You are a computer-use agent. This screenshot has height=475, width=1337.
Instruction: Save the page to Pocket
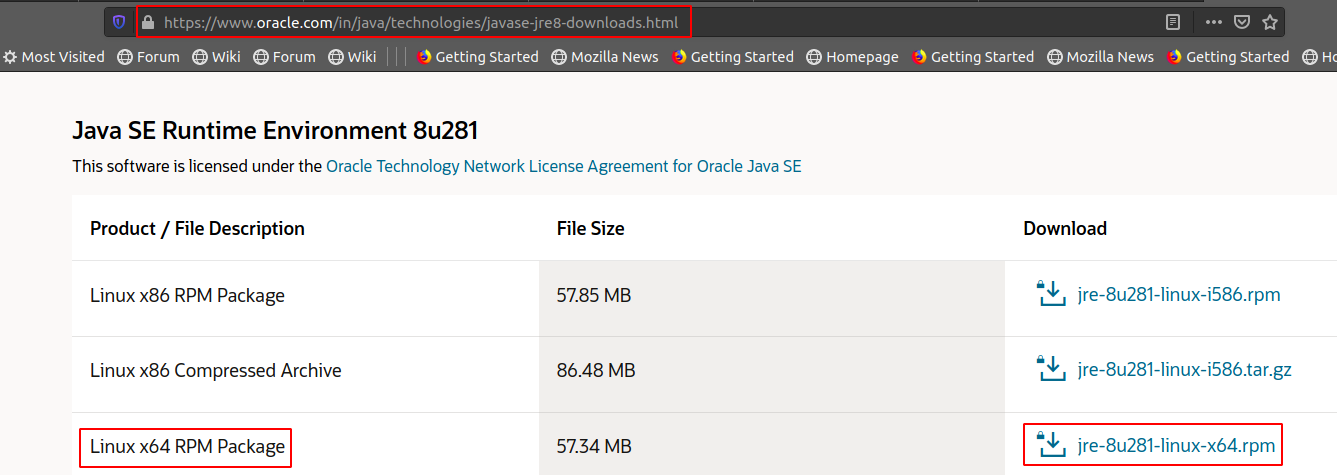click(x=1241, y=22)
